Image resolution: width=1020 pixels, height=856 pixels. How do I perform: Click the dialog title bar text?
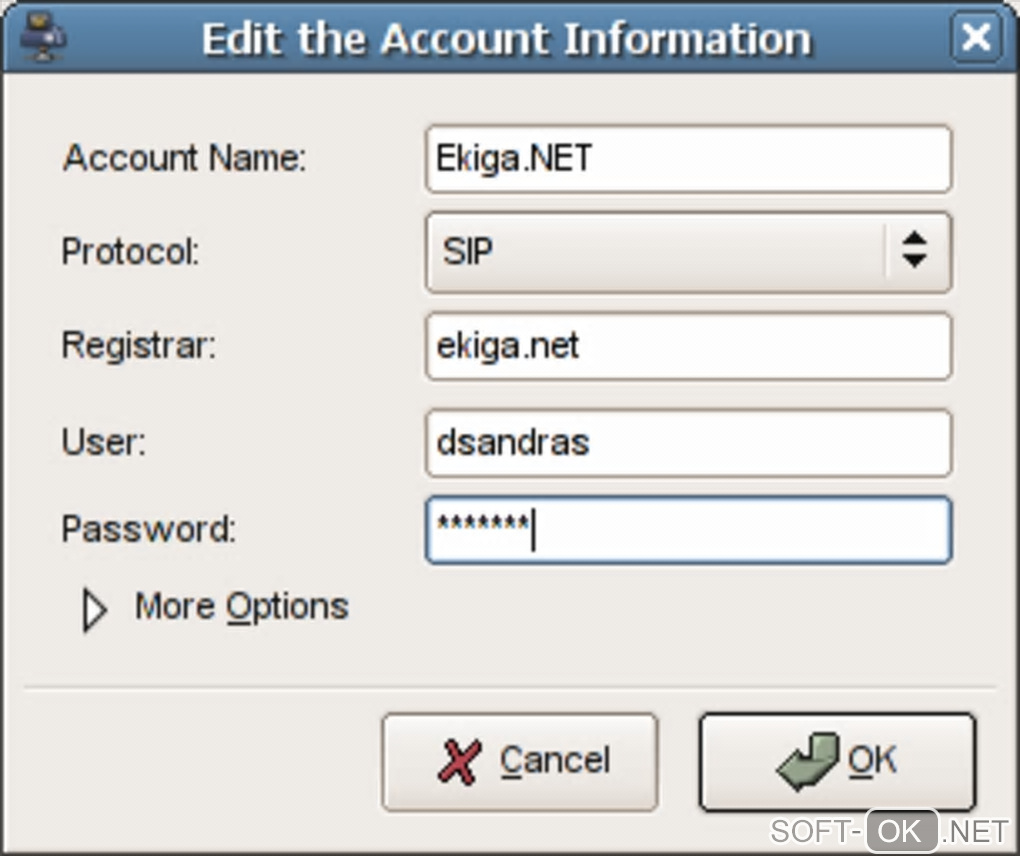[x=506, y=39]
